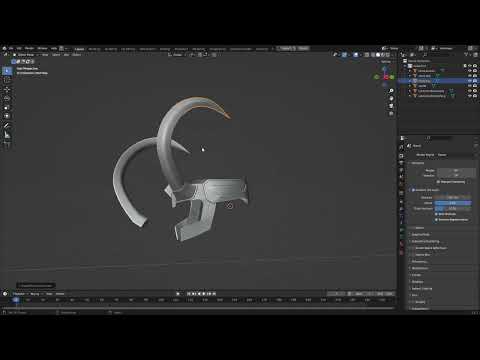Adjust the Ambient Occlusion Factor slider
The width and height of the screenshot is (480, 360).
[x=453, y=203]
